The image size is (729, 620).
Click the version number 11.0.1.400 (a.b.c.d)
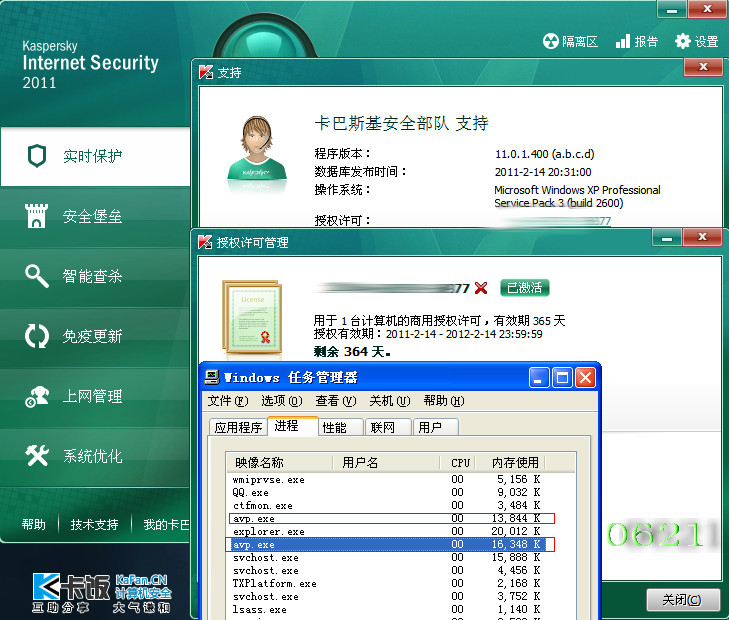(544, 154)
